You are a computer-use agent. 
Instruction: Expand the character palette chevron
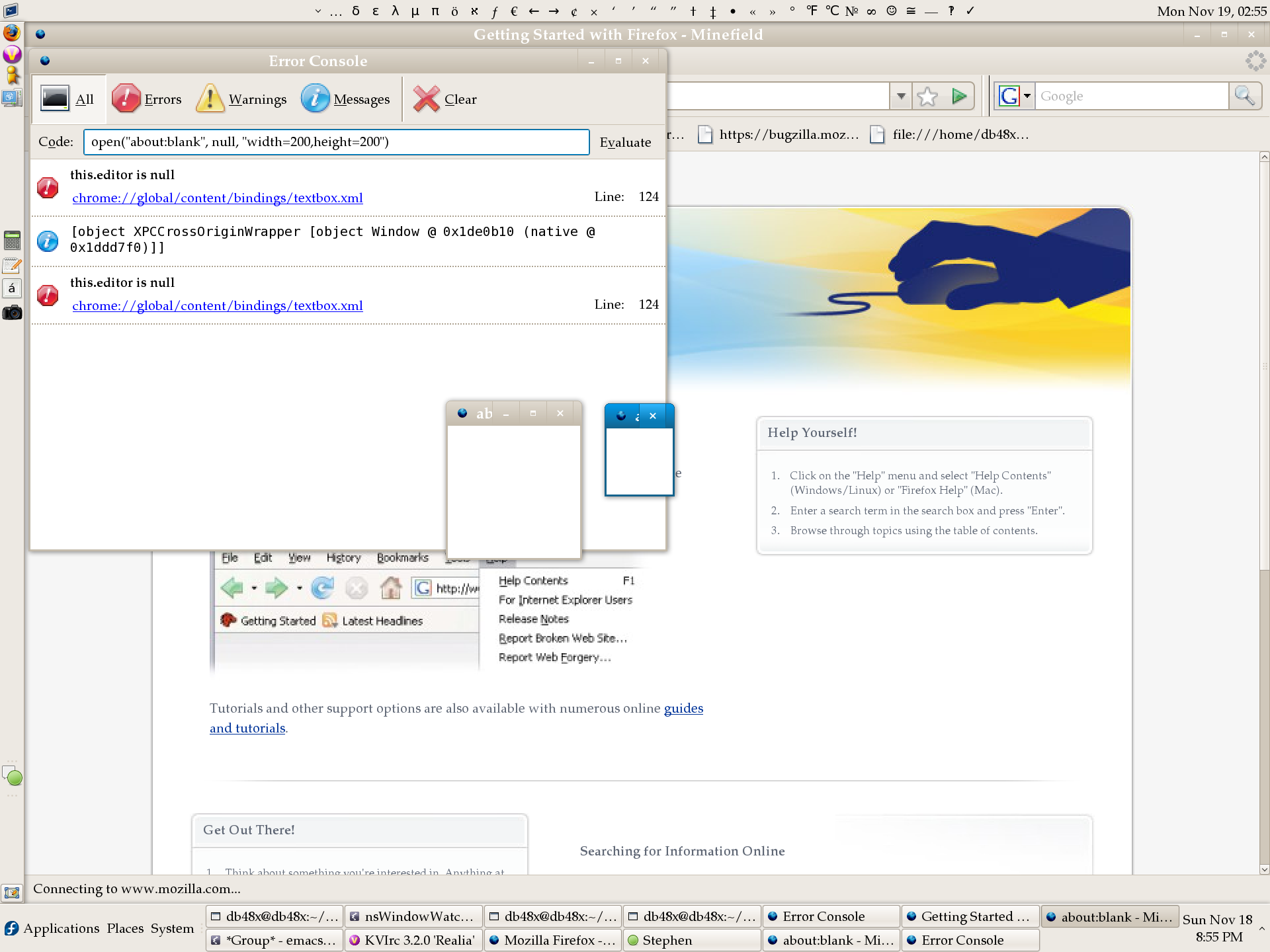[318, 11]
